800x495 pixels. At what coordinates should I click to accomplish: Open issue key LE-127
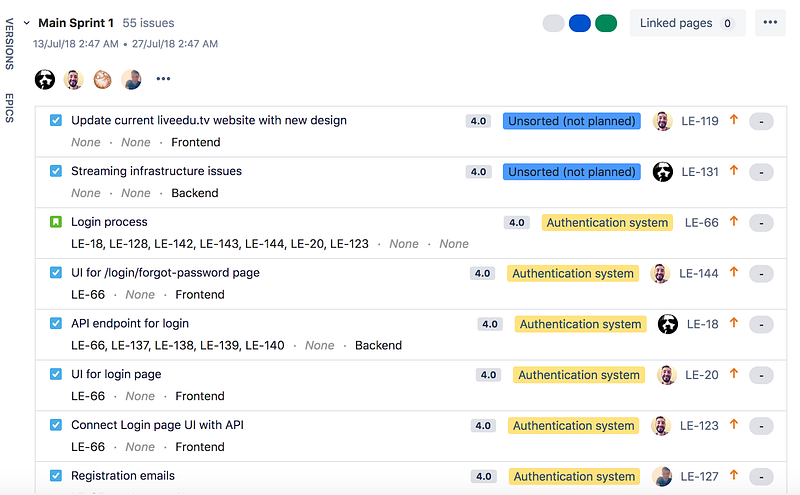[699, 477]
